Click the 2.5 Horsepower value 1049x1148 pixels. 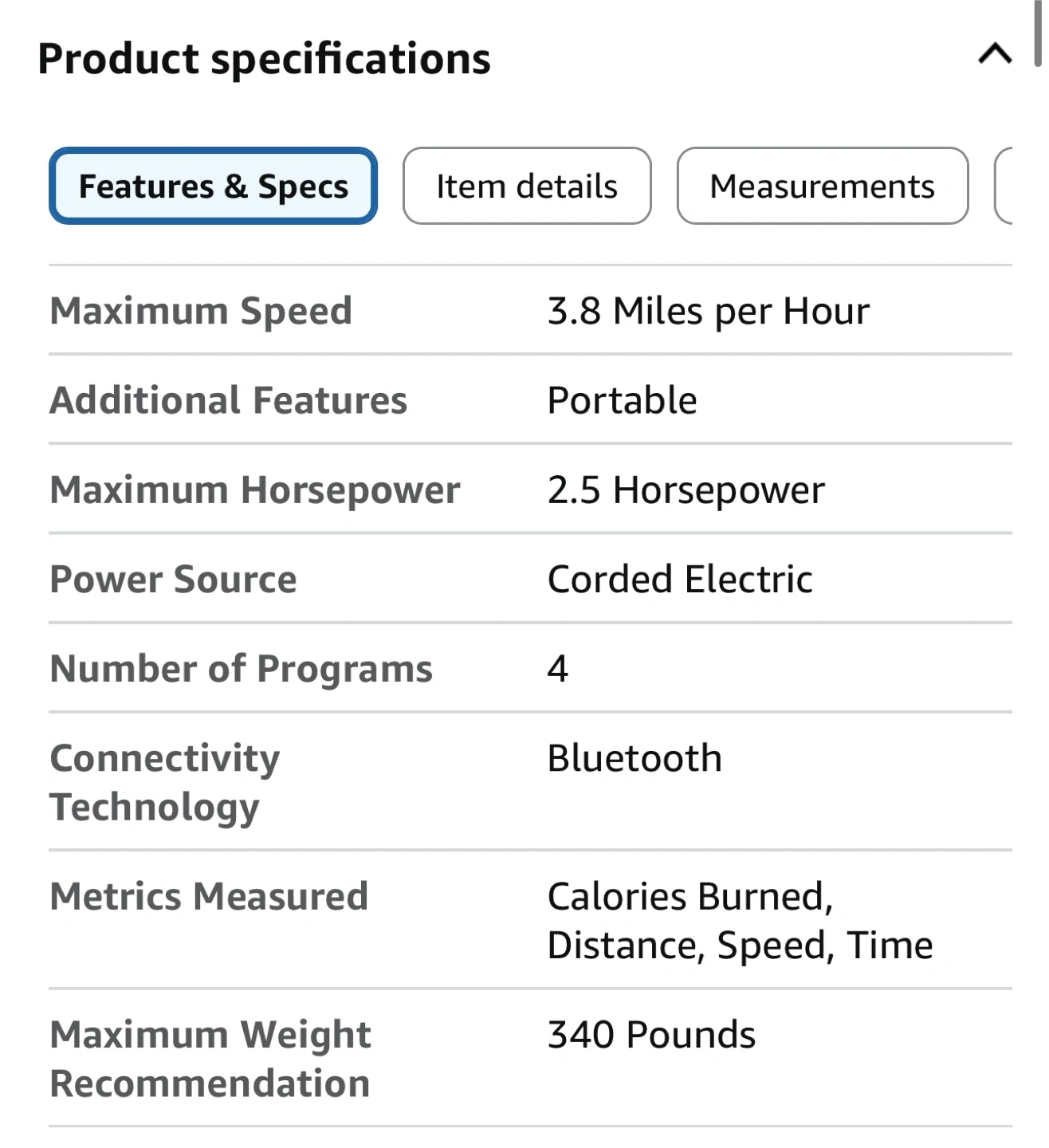(686, 489)
